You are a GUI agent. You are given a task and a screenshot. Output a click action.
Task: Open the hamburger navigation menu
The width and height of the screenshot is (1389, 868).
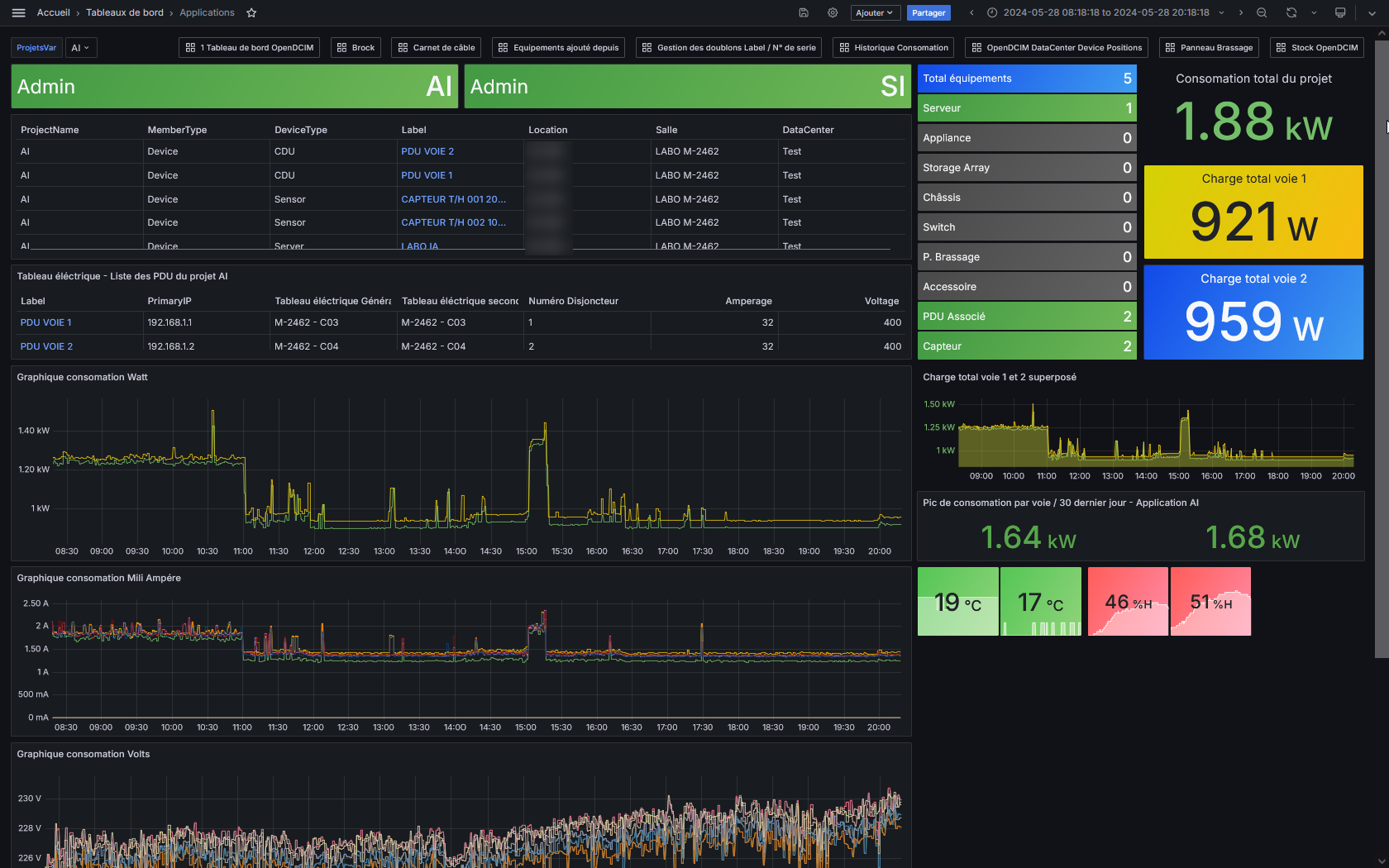coord(19,12)
